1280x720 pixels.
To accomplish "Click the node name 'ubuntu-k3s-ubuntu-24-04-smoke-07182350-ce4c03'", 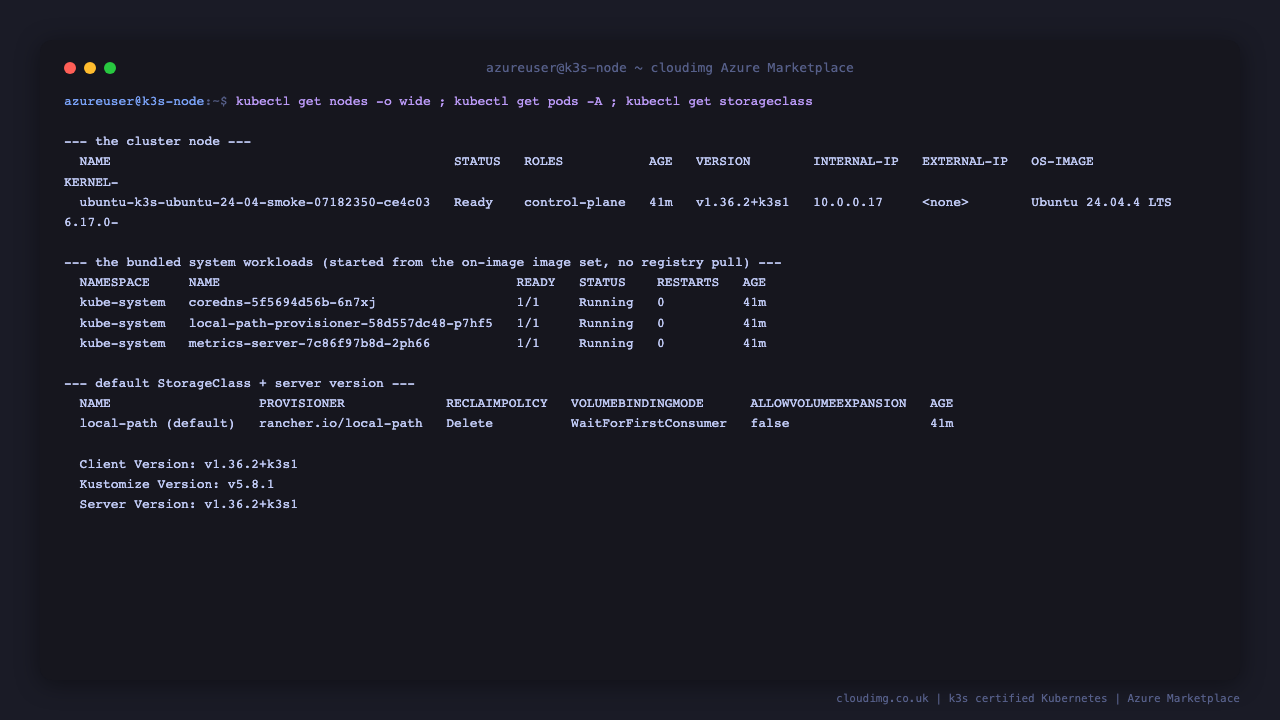I will point(255,202).
